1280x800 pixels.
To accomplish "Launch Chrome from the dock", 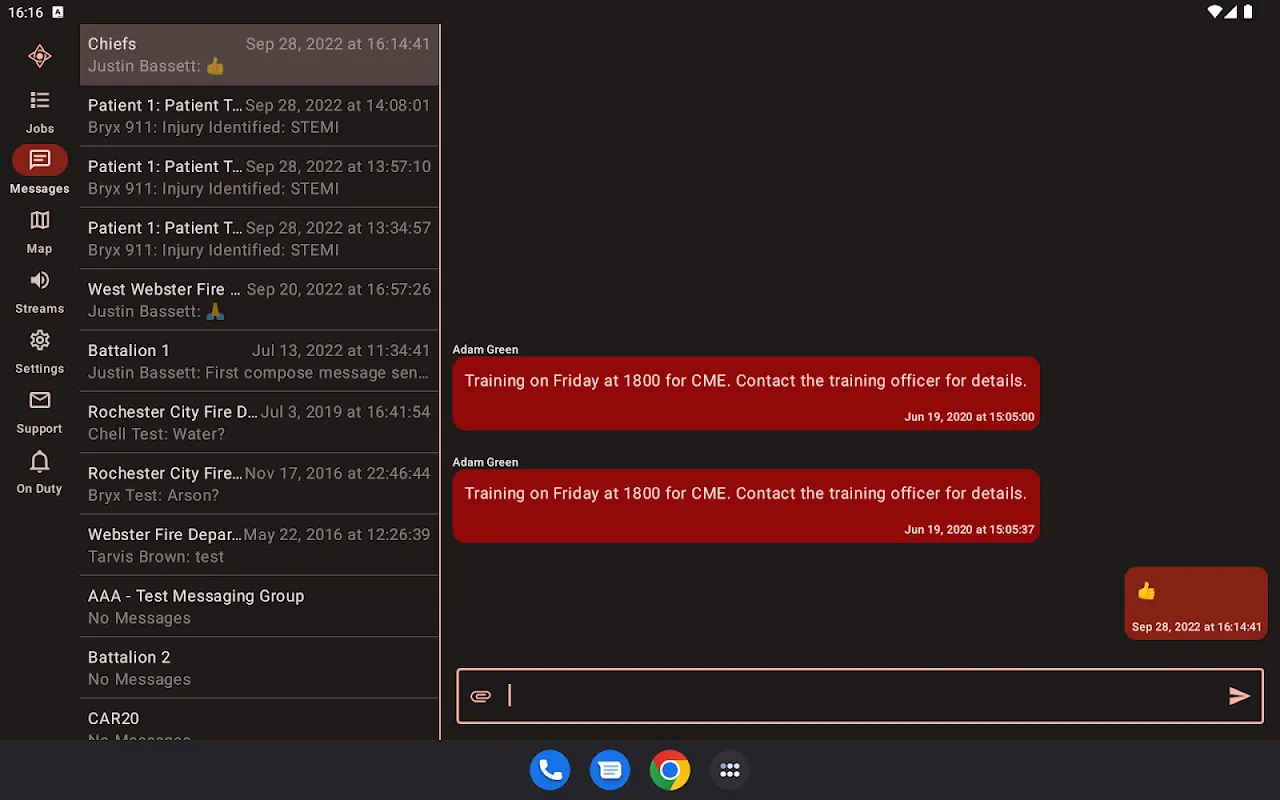I will pos(670,770).
